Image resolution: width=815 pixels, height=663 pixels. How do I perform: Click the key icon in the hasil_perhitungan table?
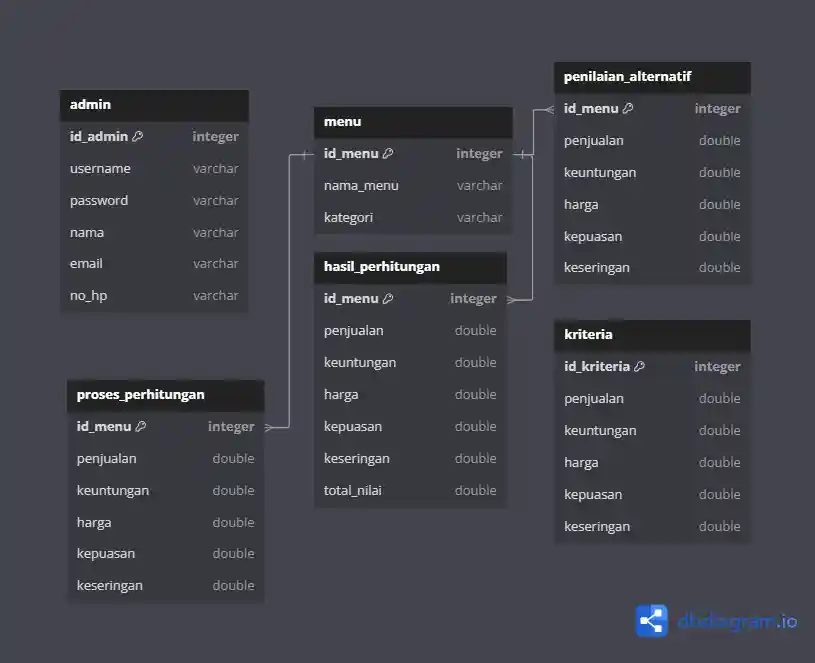click(388, 299)
